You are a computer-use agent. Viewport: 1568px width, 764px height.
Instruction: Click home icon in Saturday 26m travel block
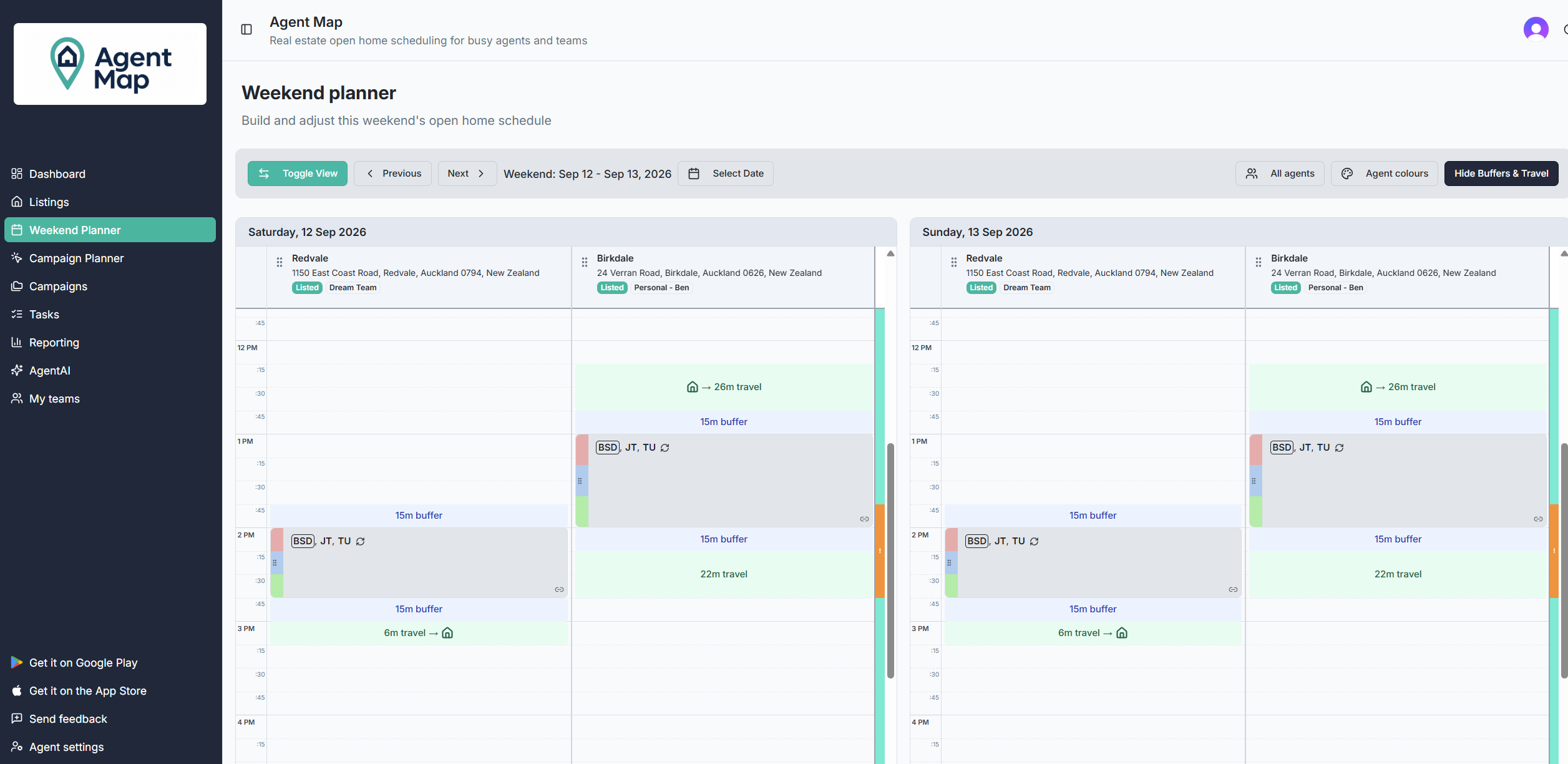coord(693,387)
